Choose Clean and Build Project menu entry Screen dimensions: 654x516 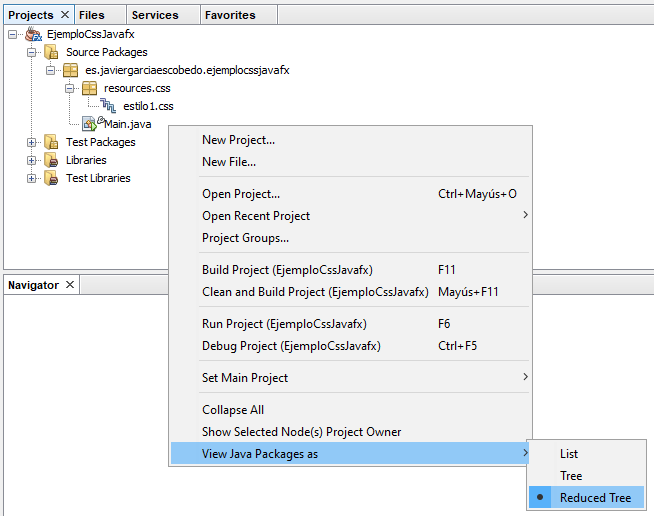click(x=315, y=292)
